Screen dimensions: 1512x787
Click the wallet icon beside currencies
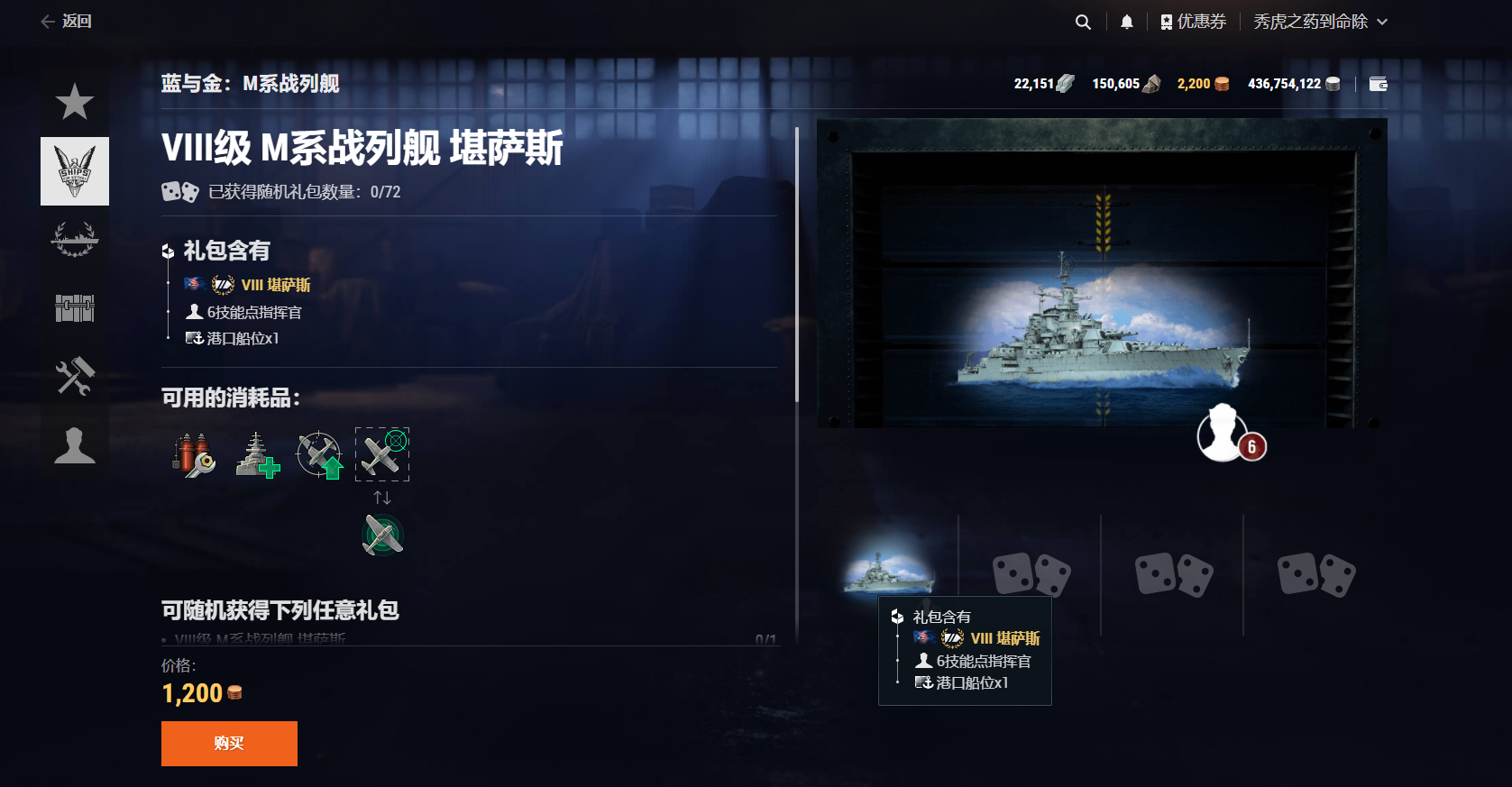coord(1379,84)
